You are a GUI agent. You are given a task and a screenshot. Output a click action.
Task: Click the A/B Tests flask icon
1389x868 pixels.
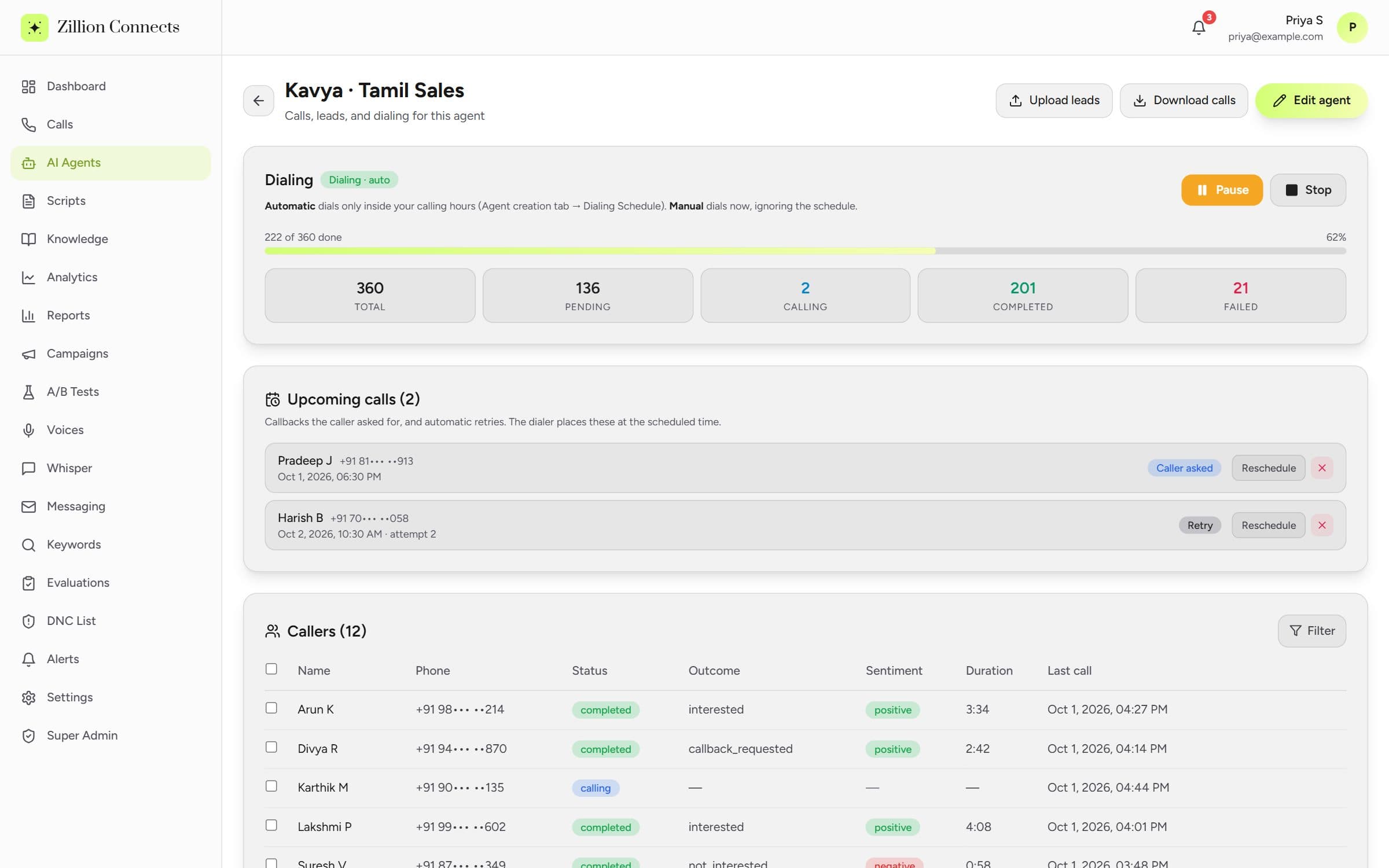[x=28, y=392]
